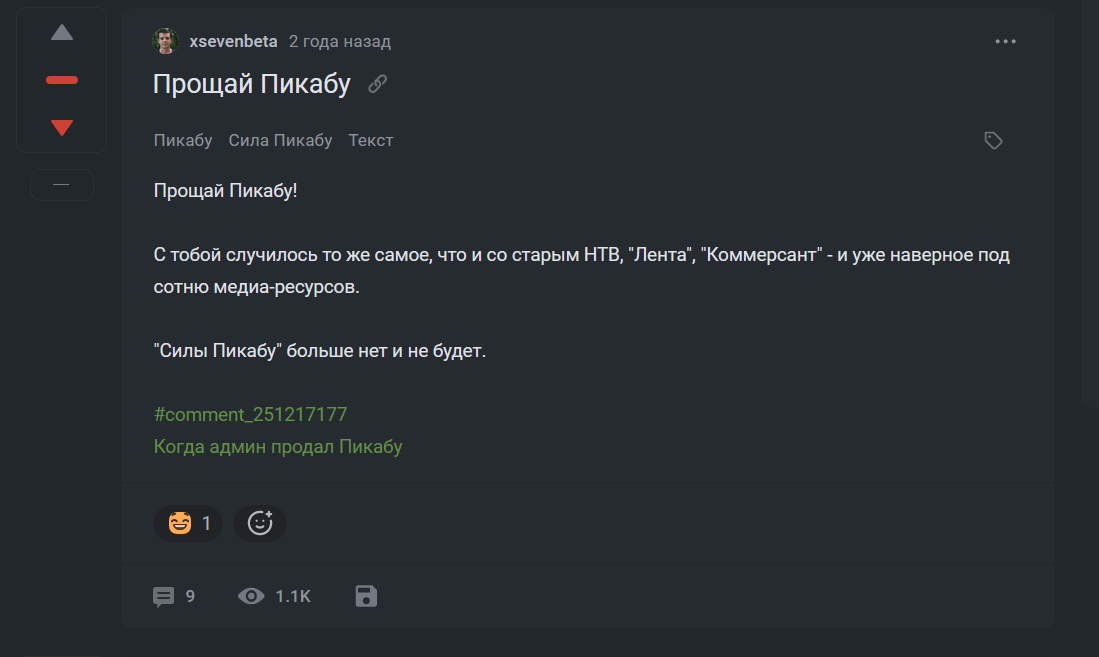1099x657 pixels.
Task: Copy post link via chain icon
Action: coord(377,84)
